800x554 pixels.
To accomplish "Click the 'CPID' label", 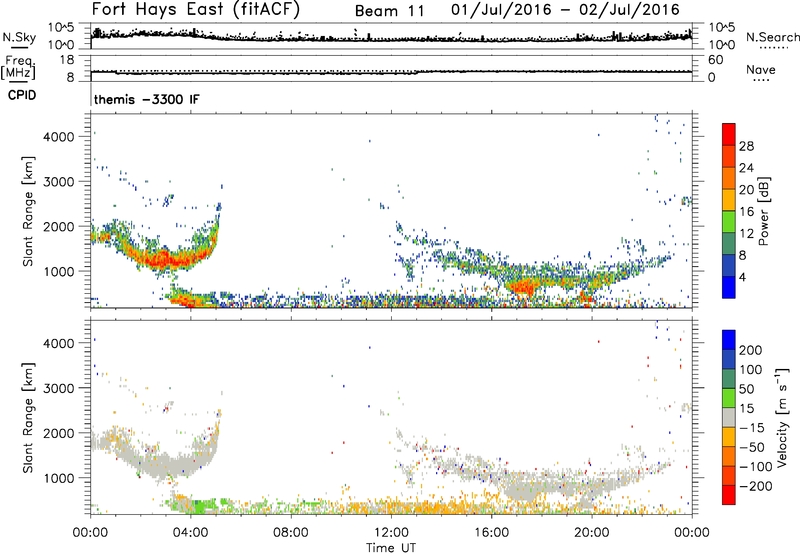I will [22, 95].
